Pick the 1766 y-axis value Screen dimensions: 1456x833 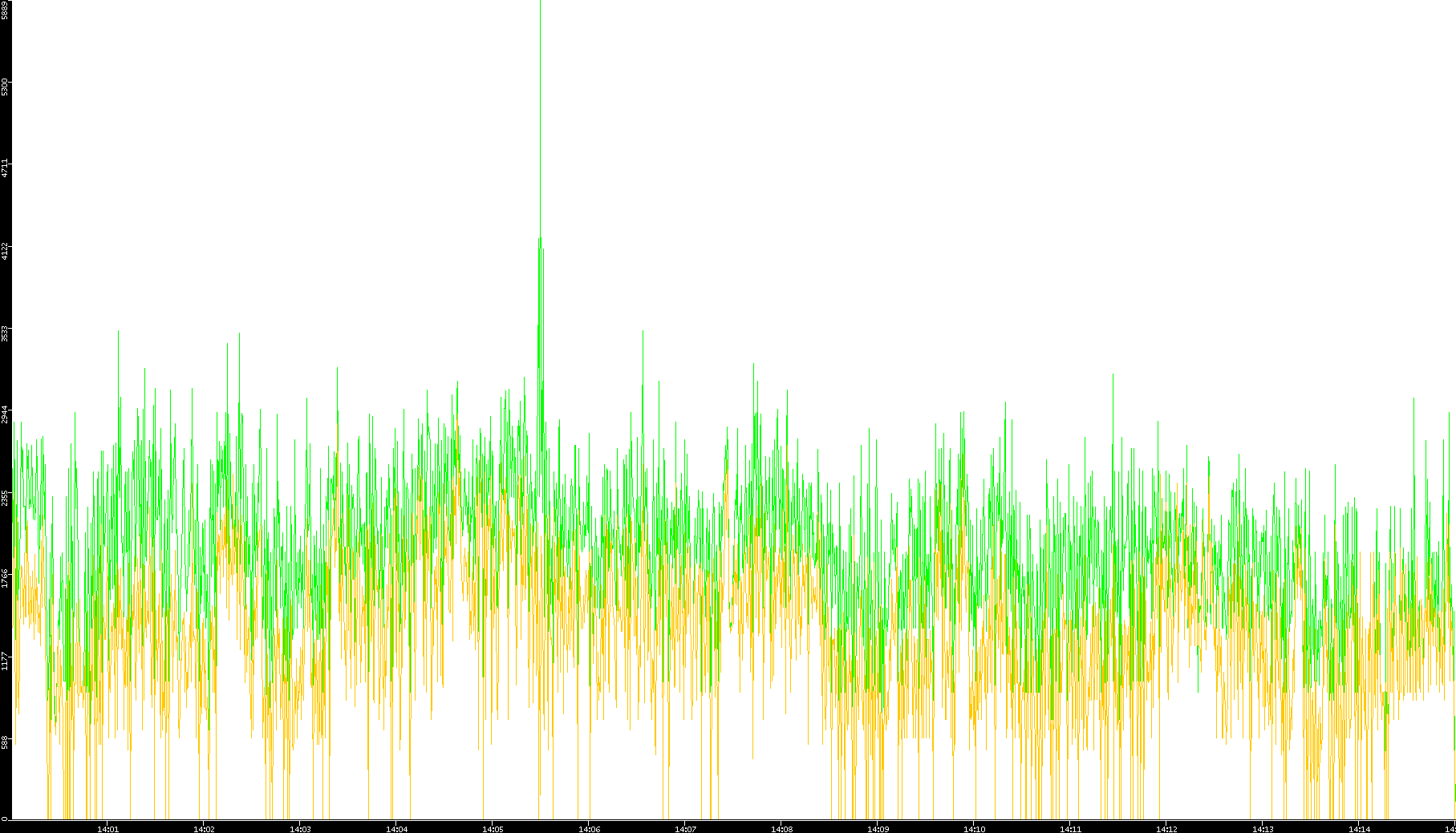(x=5, y=579)
